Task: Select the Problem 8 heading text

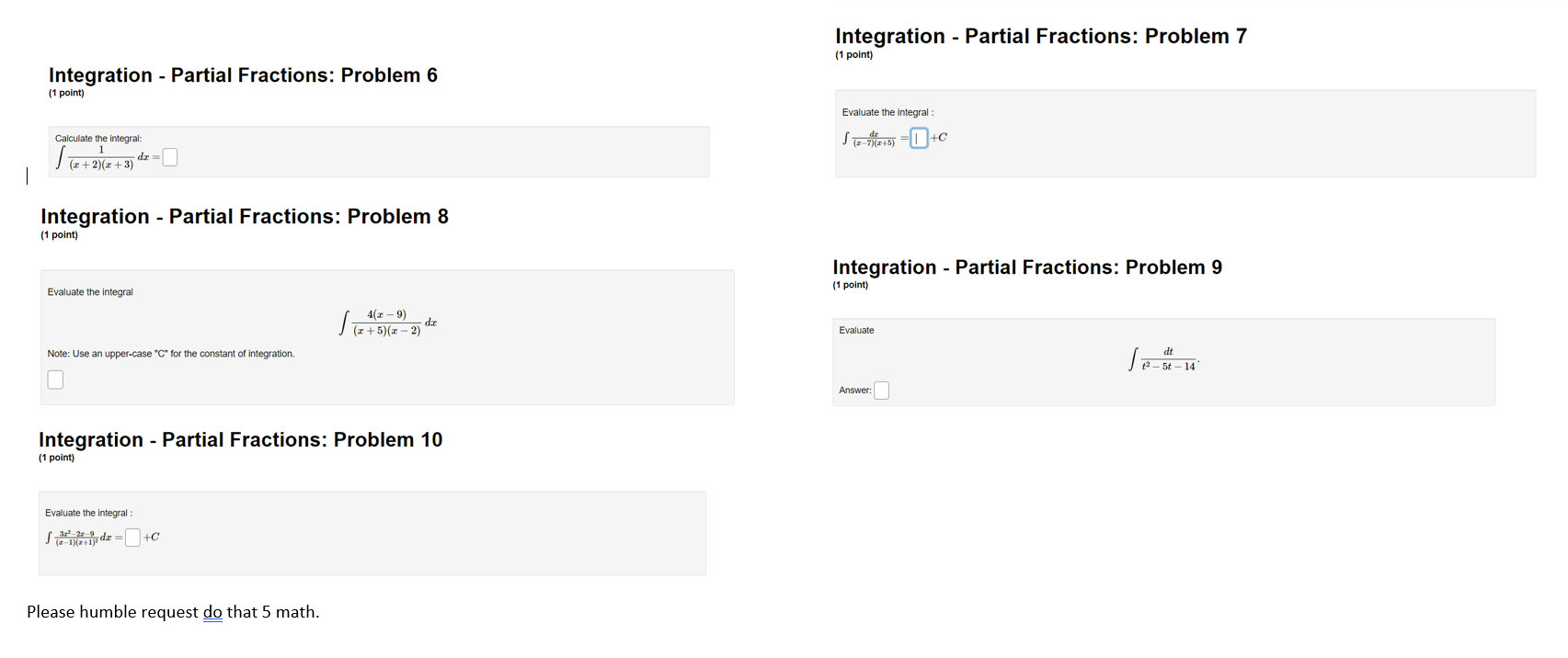Action: pyautogui.click(x=245, y=216)
